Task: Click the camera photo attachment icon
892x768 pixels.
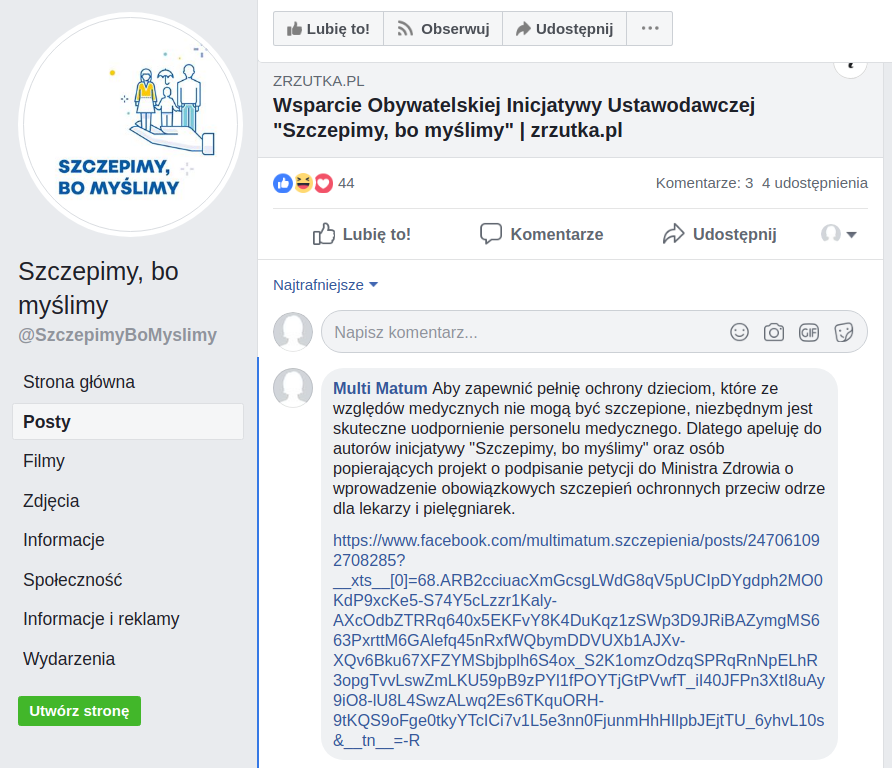Action: 774,332
